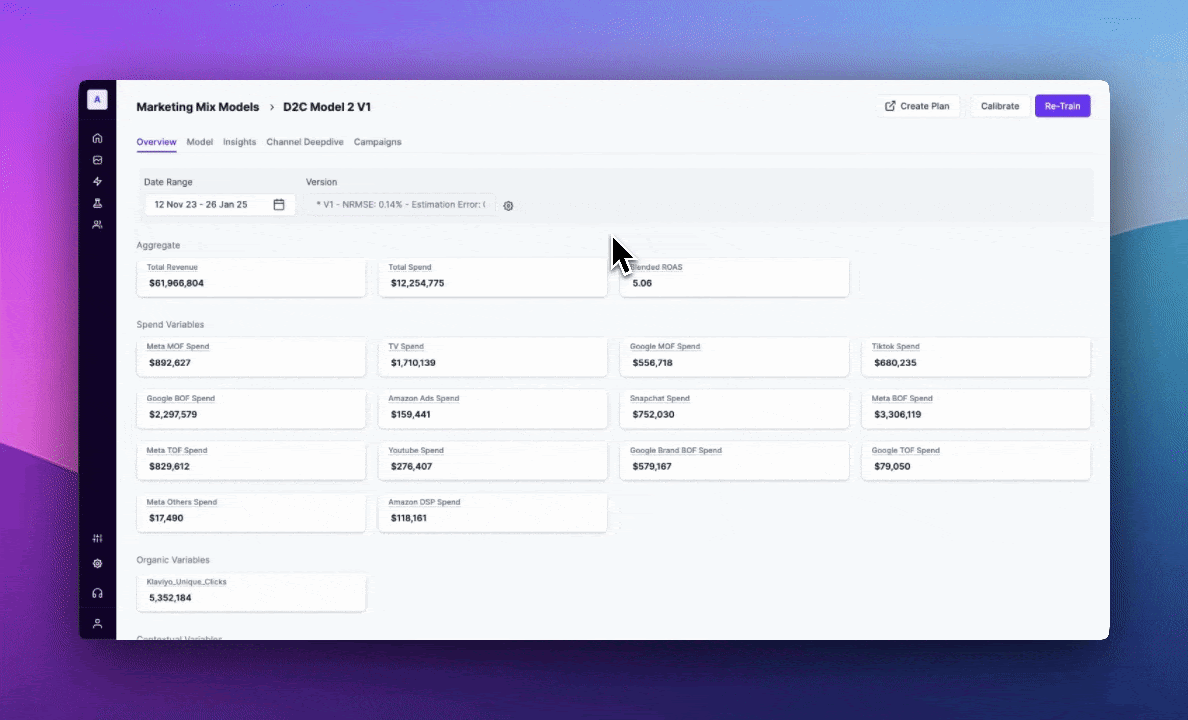
Task: Open the Channel Deepdive tab
Action: (304, 142)
